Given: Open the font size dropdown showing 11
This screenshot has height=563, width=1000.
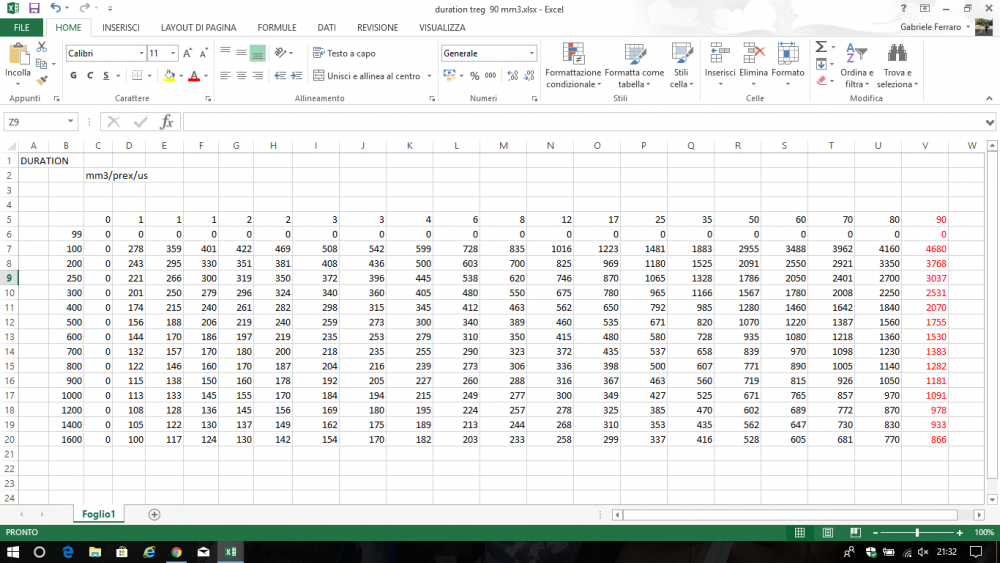Looking at the screenshot, I should (174, 53).
